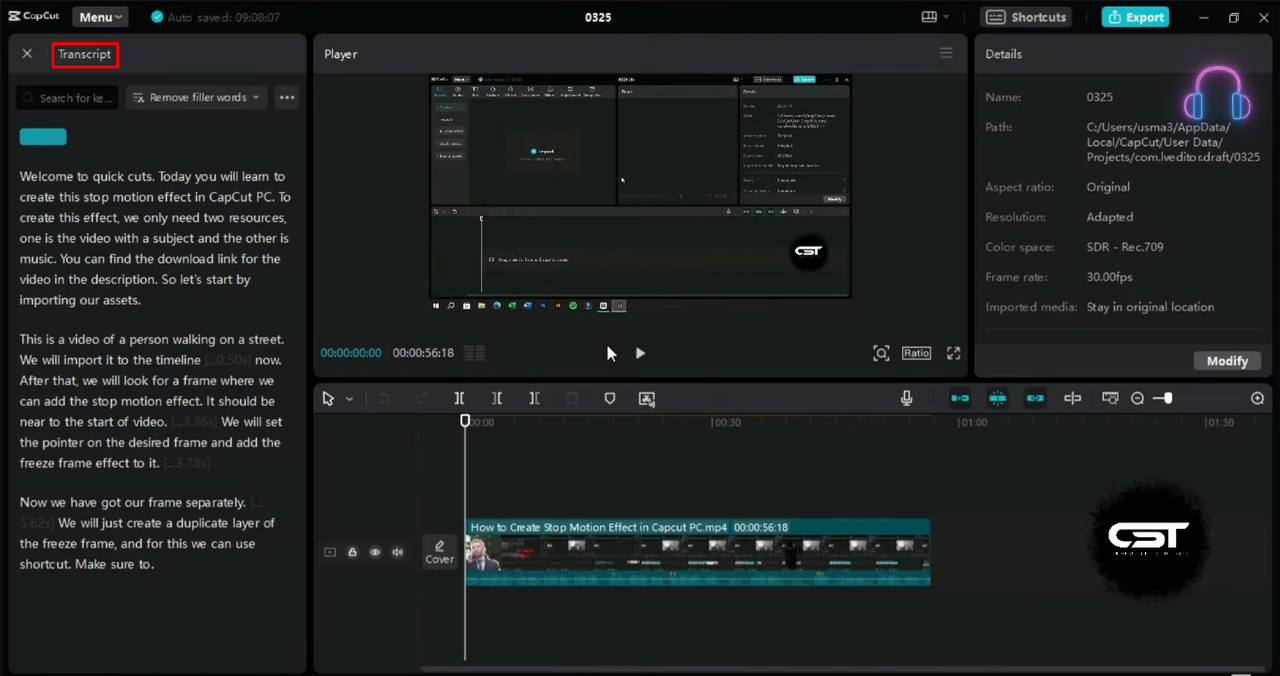Click the Split clip tool in timeline toolbar
This screenshot has height=676, width=1280.
coord(459,398)
